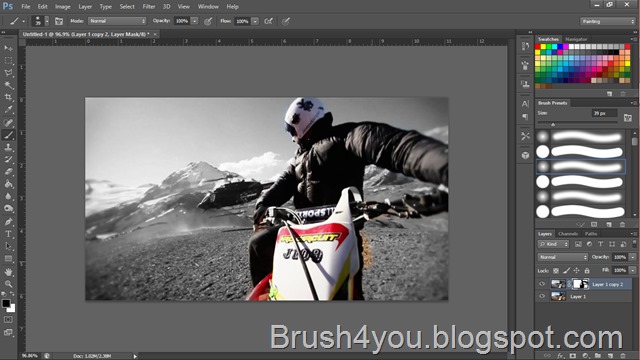The height and width of the screenshot is (360, 640).
Task: Select the Crop tool
Action: click(8, 97)
